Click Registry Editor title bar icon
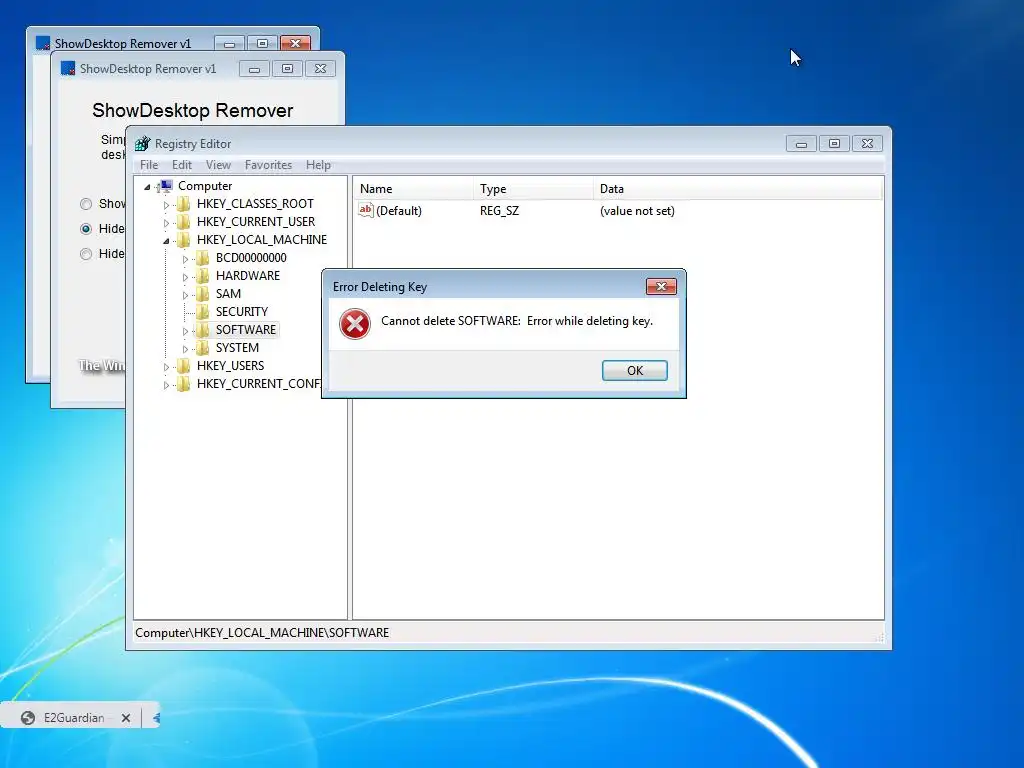Image resolution: width=1024 pixels, height=768 pixels. pyautogui.click(x=142, y=144)
